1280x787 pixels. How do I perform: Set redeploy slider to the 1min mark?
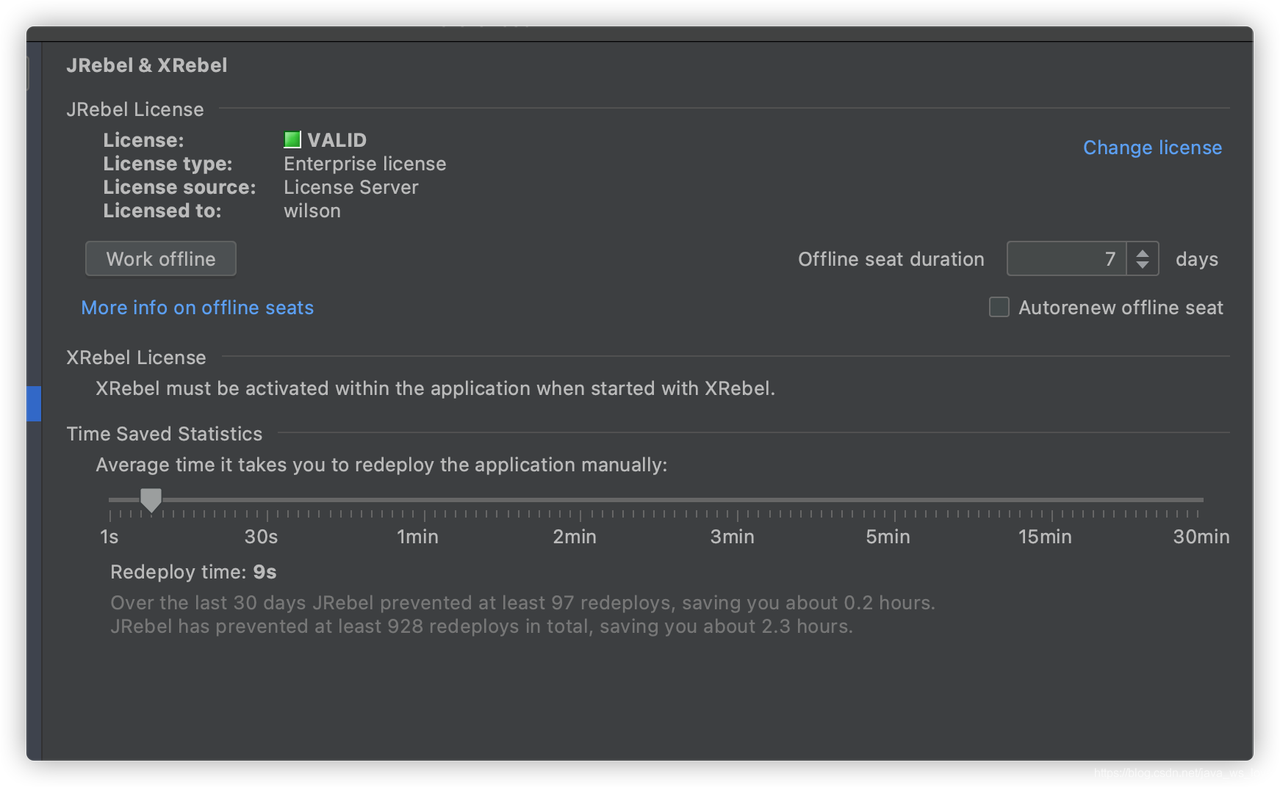(417, 500)
